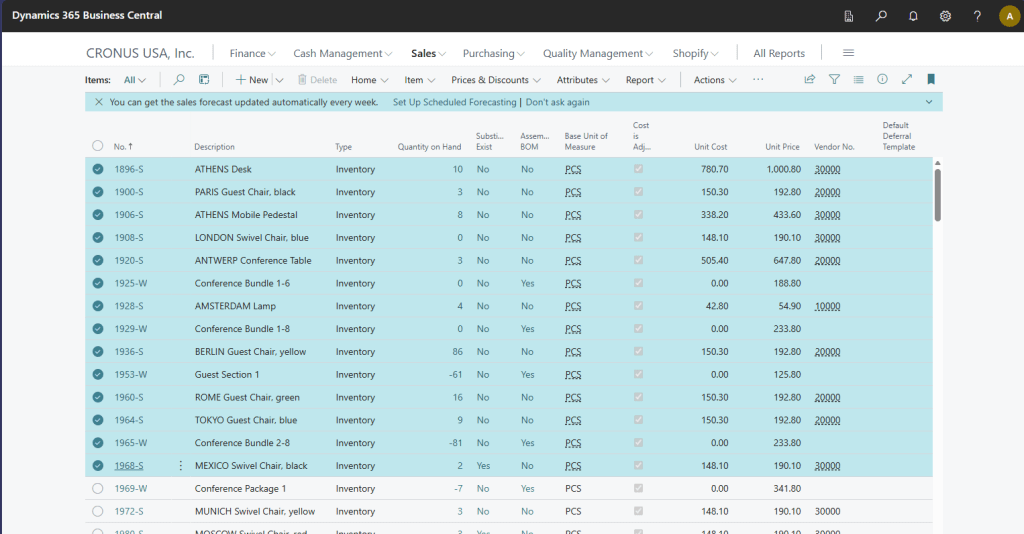Expand the All views filter dropdown
The image size is (1024, 534).
pos(135,80)
